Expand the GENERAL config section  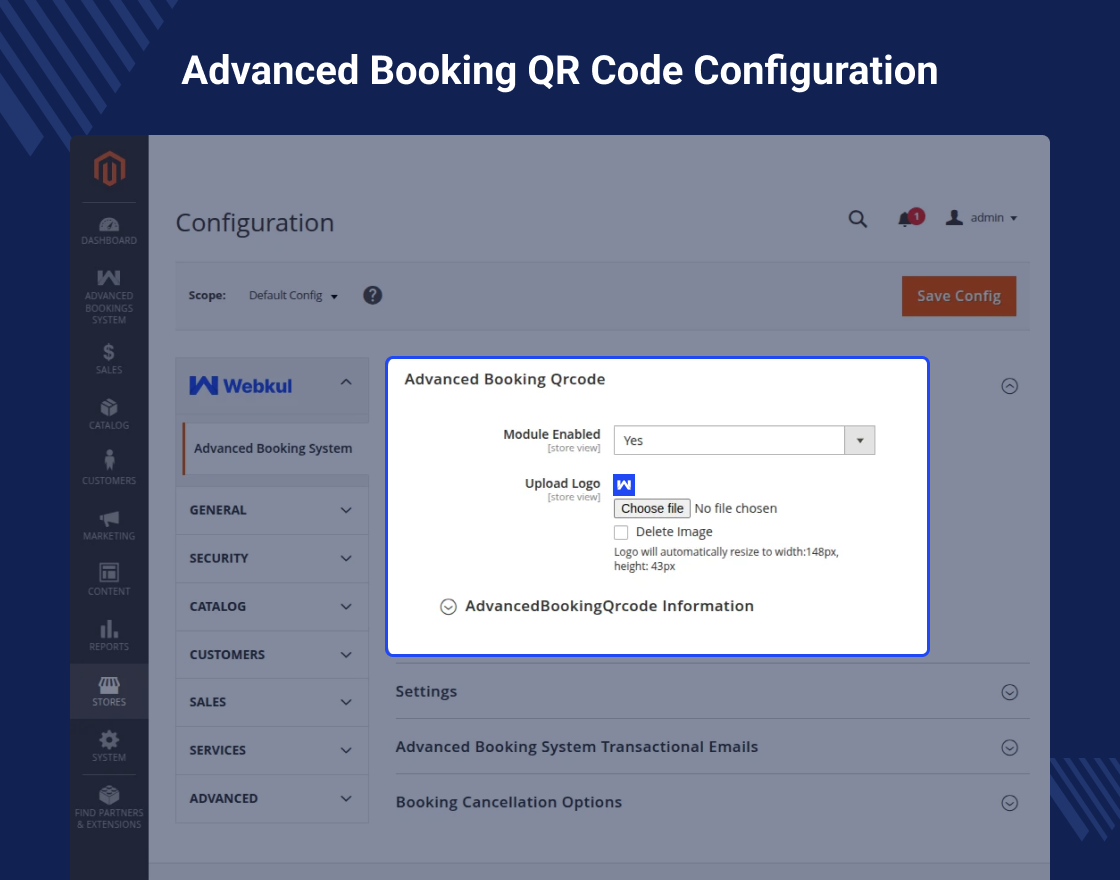click(272, 510)
